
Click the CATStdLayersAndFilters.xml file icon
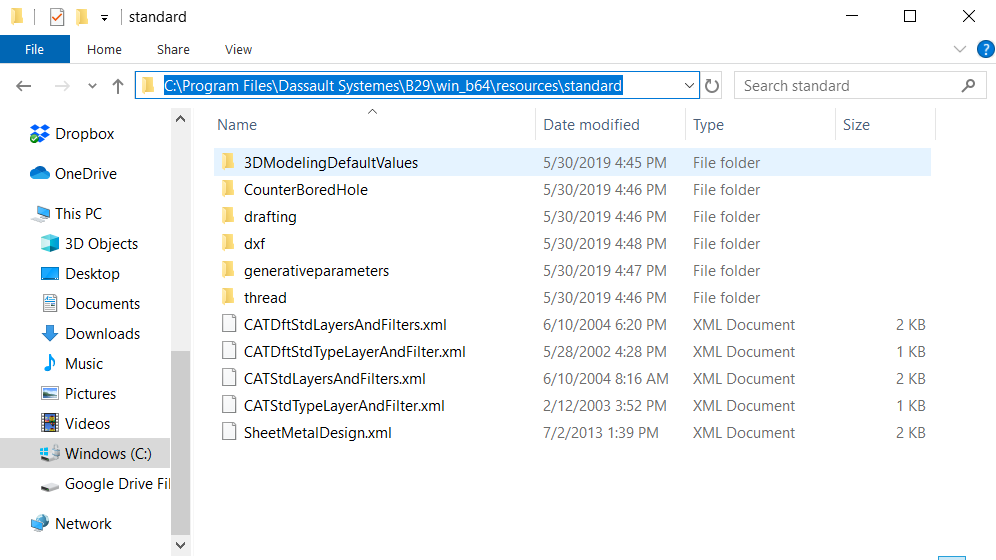(229, 378)
